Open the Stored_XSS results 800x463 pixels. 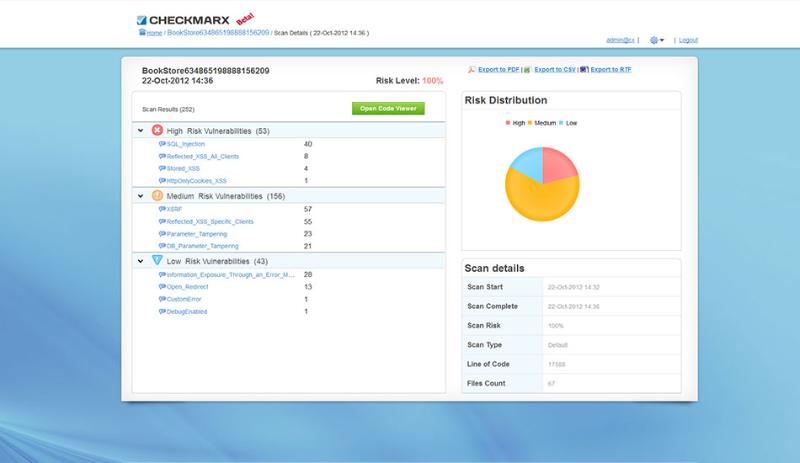[x=183, y=168]
